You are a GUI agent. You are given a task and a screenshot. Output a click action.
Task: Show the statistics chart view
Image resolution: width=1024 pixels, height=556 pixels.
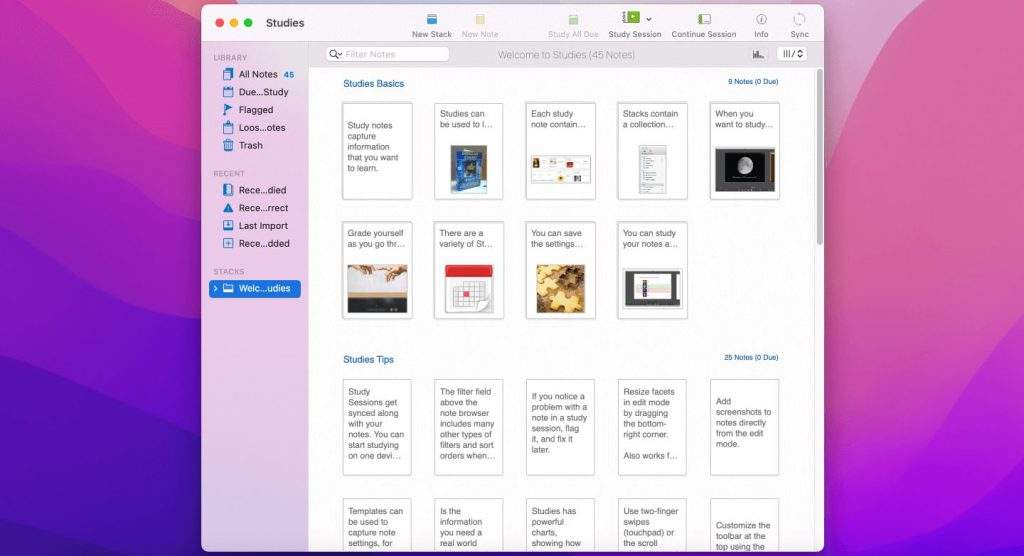[758, 54]
